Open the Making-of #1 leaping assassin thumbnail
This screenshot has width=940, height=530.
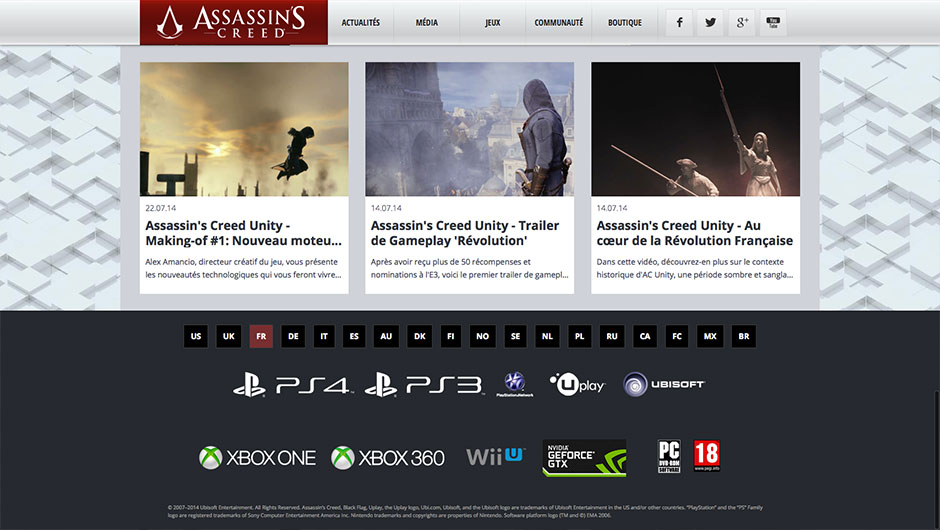tap(244, 129)
